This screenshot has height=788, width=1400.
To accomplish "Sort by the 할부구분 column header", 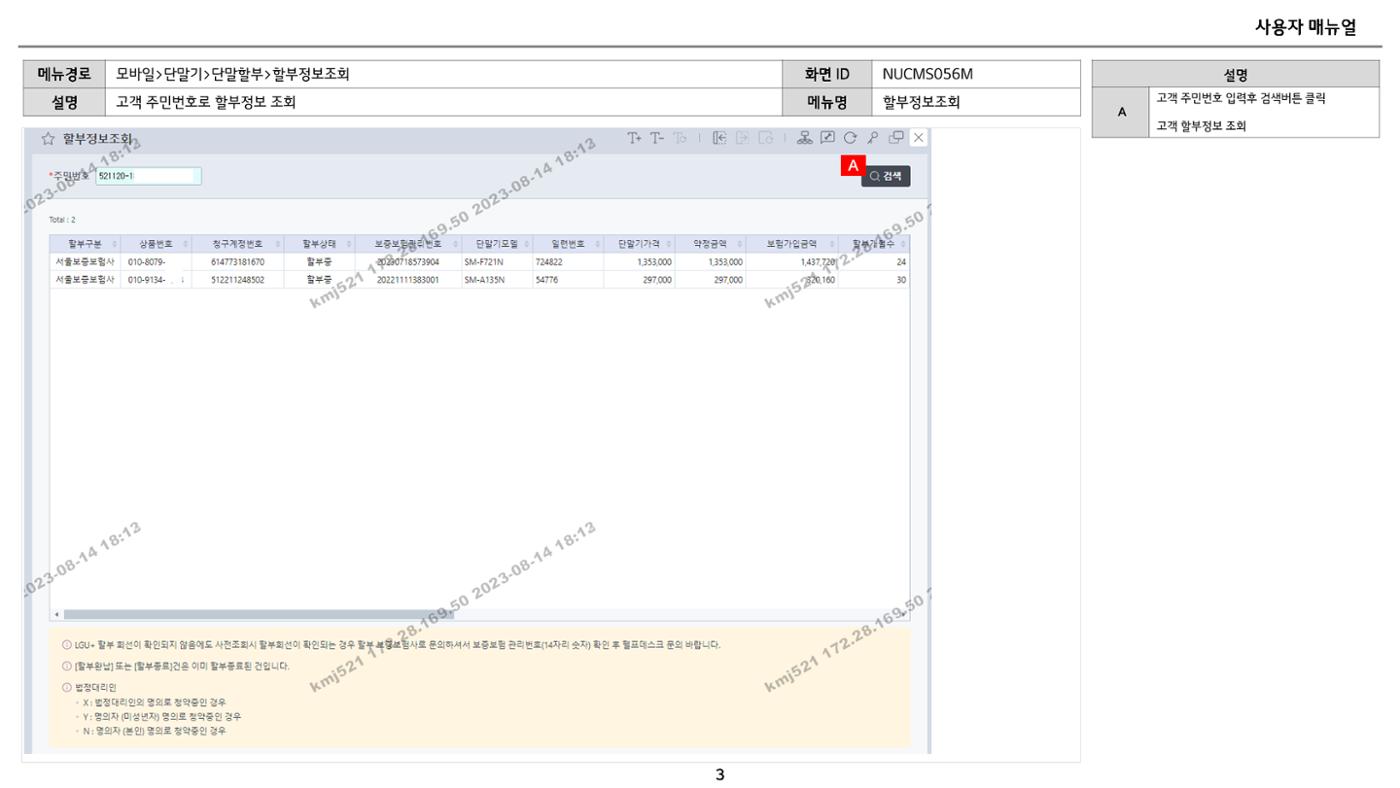I will click(x=84, y=243).
